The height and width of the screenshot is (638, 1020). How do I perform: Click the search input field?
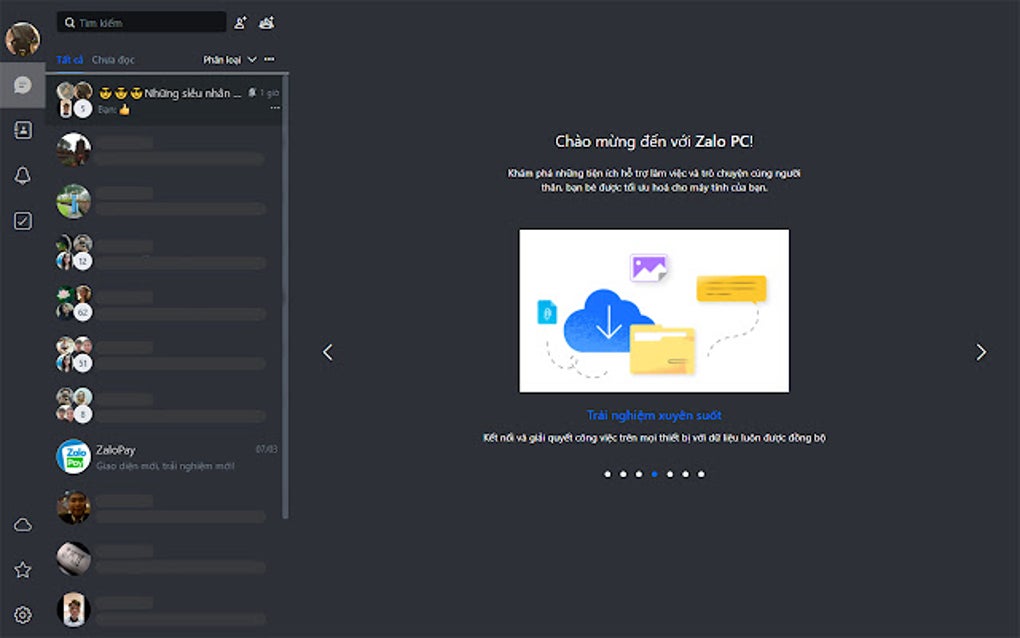point(140,21)
